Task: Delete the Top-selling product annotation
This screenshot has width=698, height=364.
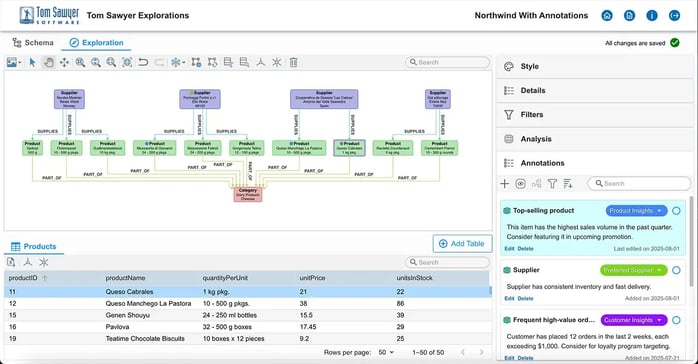Action: [x=525, y=249]
